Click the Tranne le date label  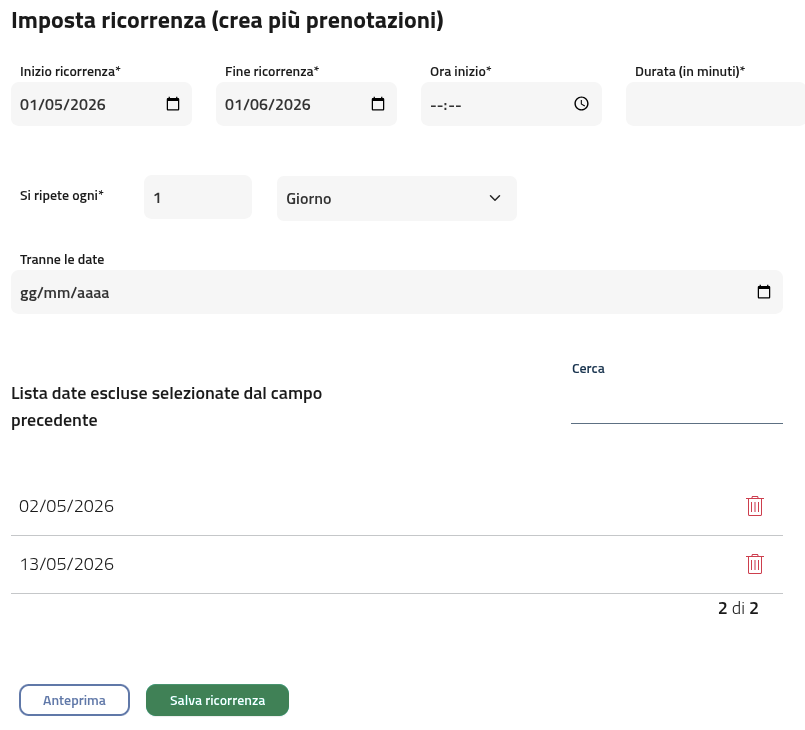(62, 260)
